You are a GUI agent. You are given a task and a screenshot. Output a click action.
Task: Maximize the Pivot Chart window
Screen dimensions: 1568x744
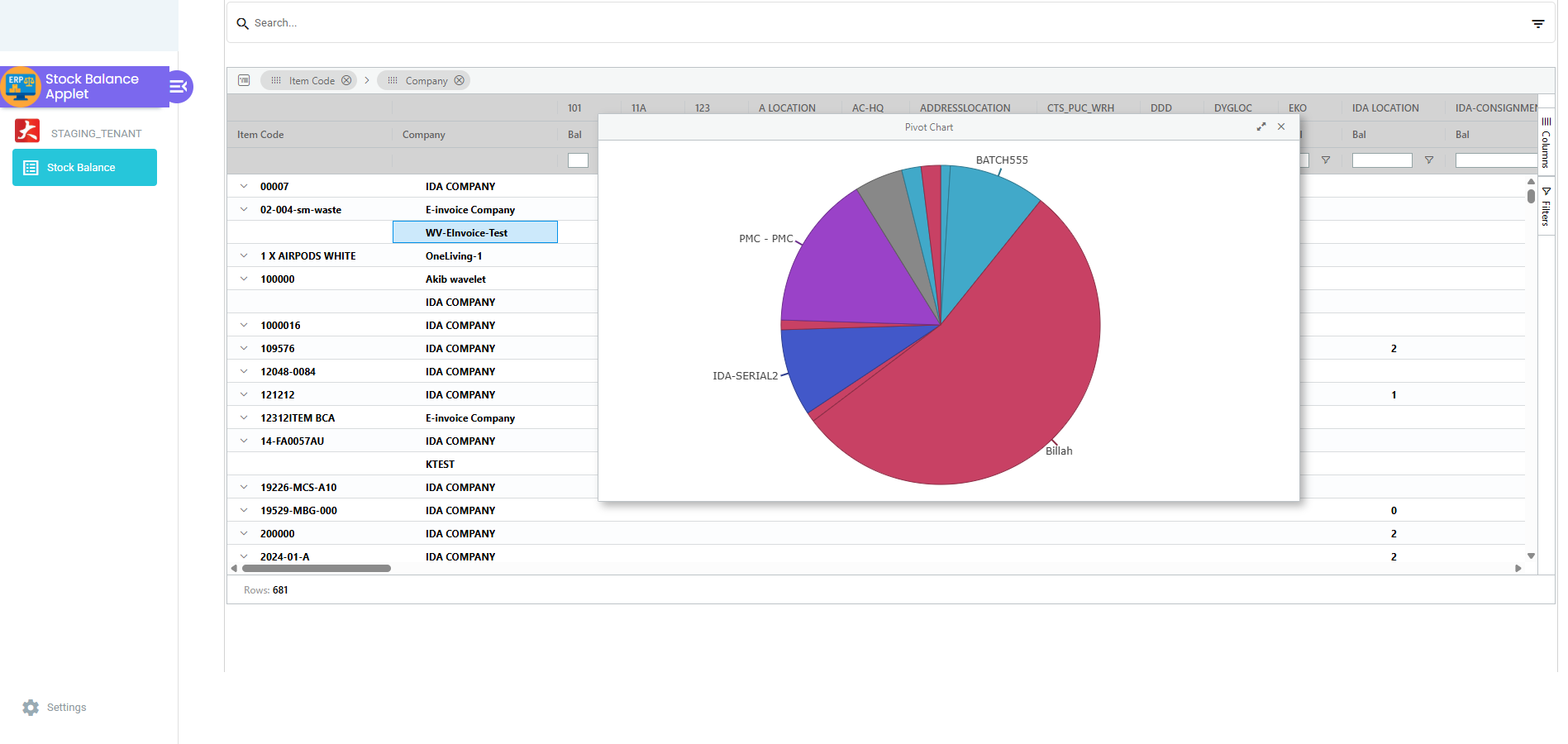click(1261, 126)
